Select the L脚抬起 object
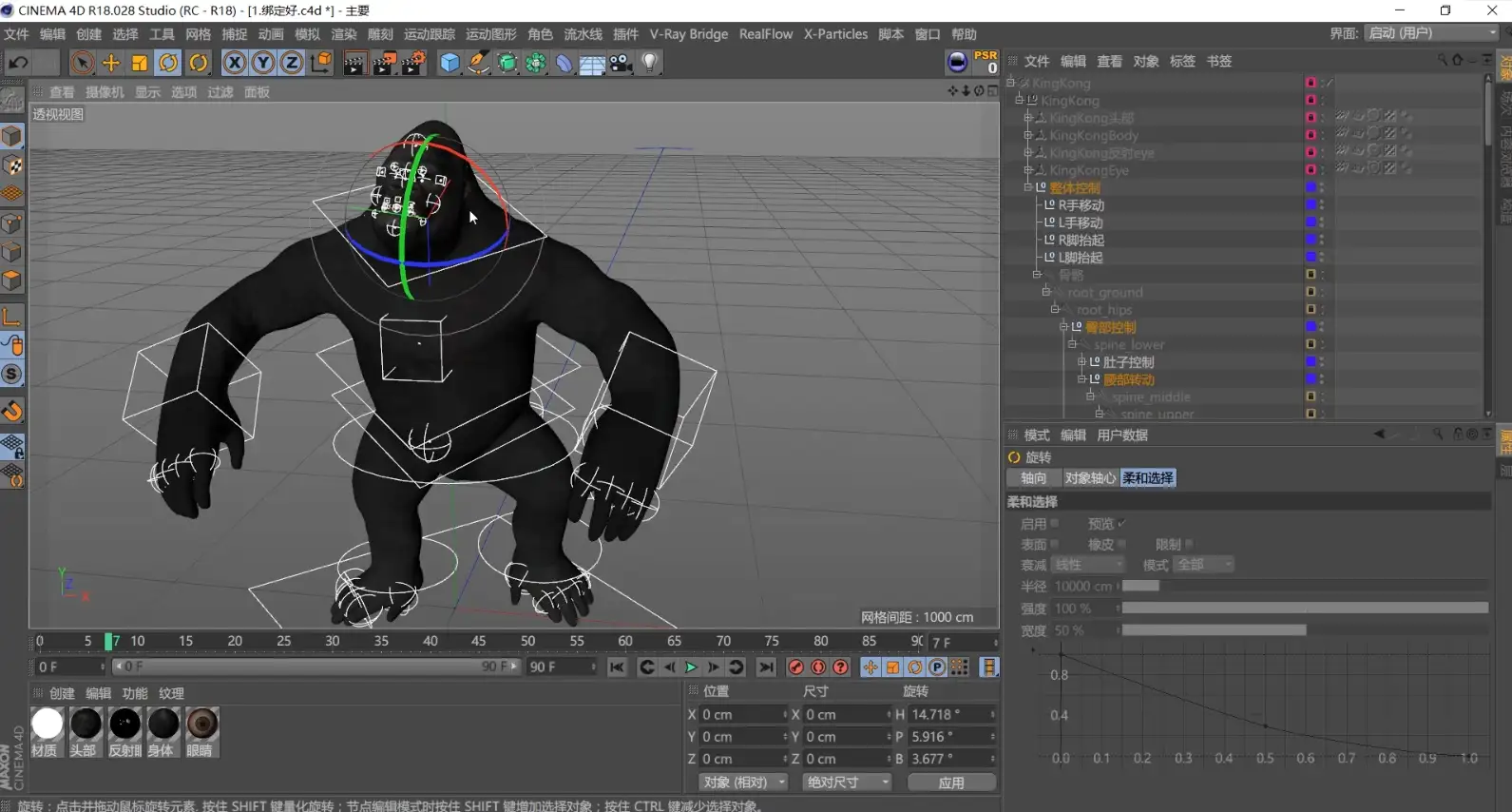The image size is (1512, 812). [1081, 258]
